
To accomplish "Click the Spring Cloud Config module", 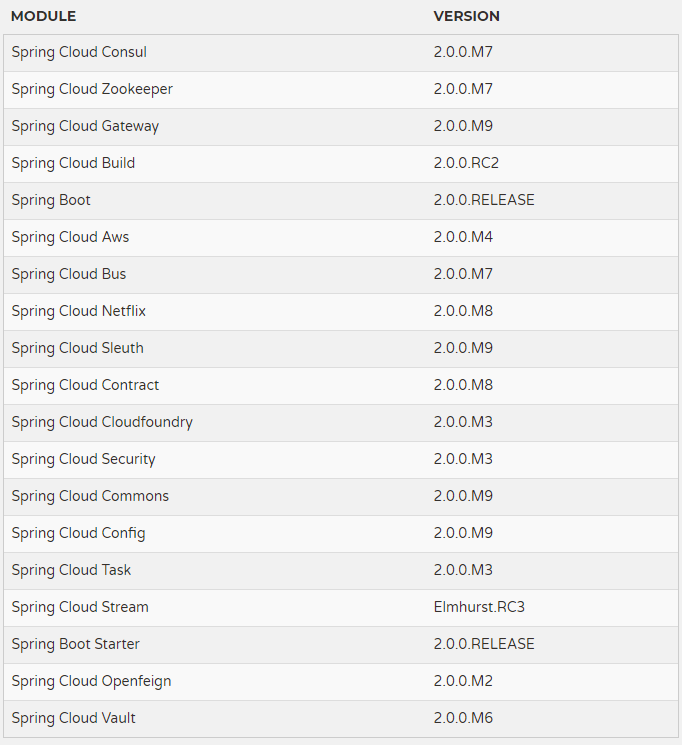I will [x=78, y=533].
